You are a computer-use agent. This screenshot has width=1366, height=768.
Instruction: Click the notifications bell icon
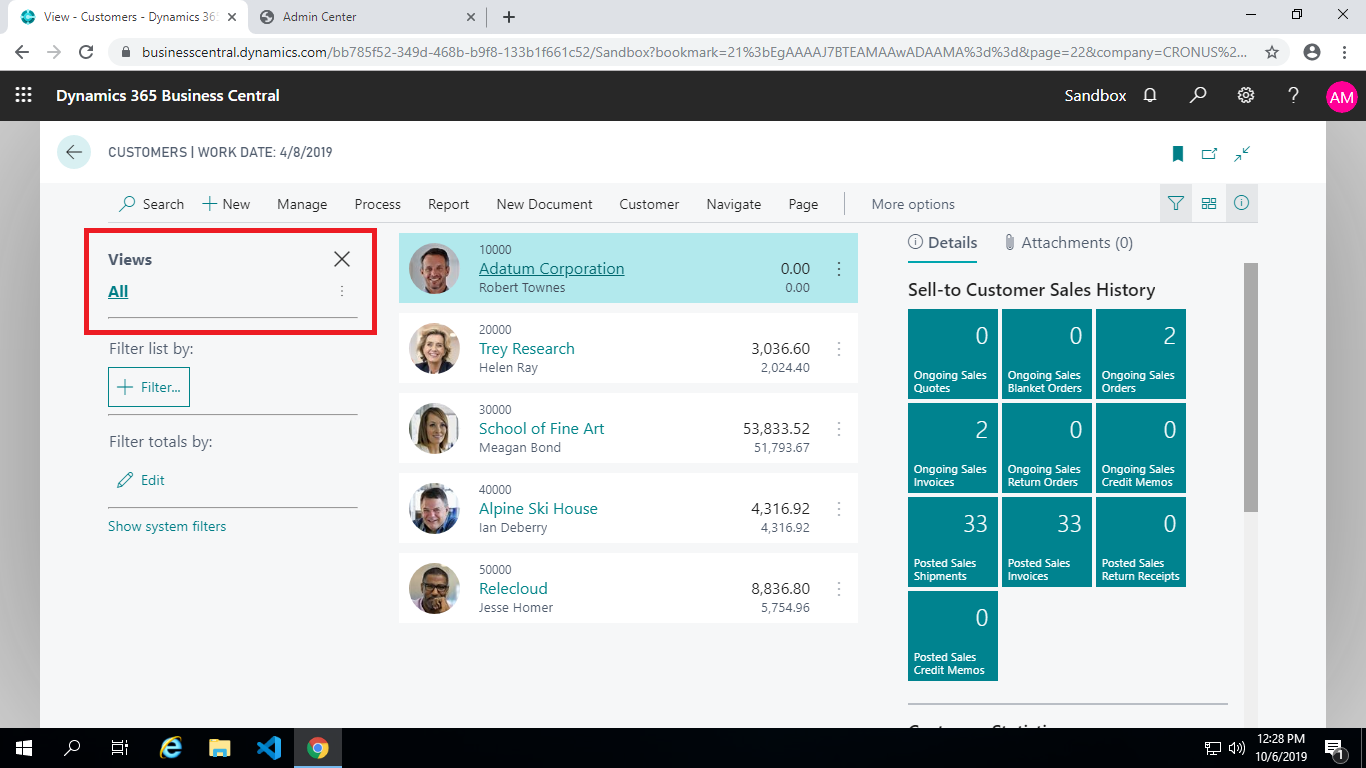click(1150, 95)
